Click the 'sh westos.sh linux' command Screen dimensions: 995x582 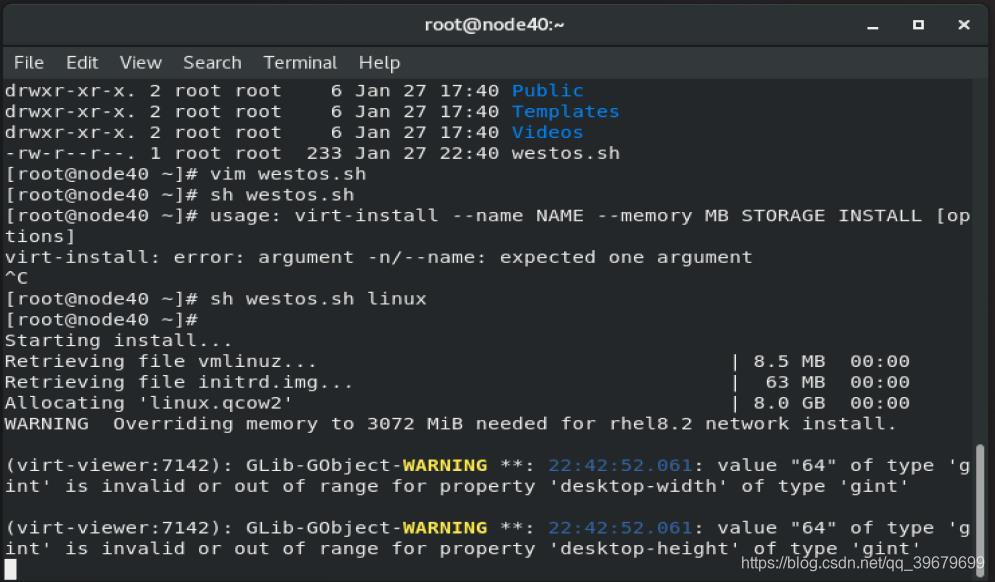(318, 299)
